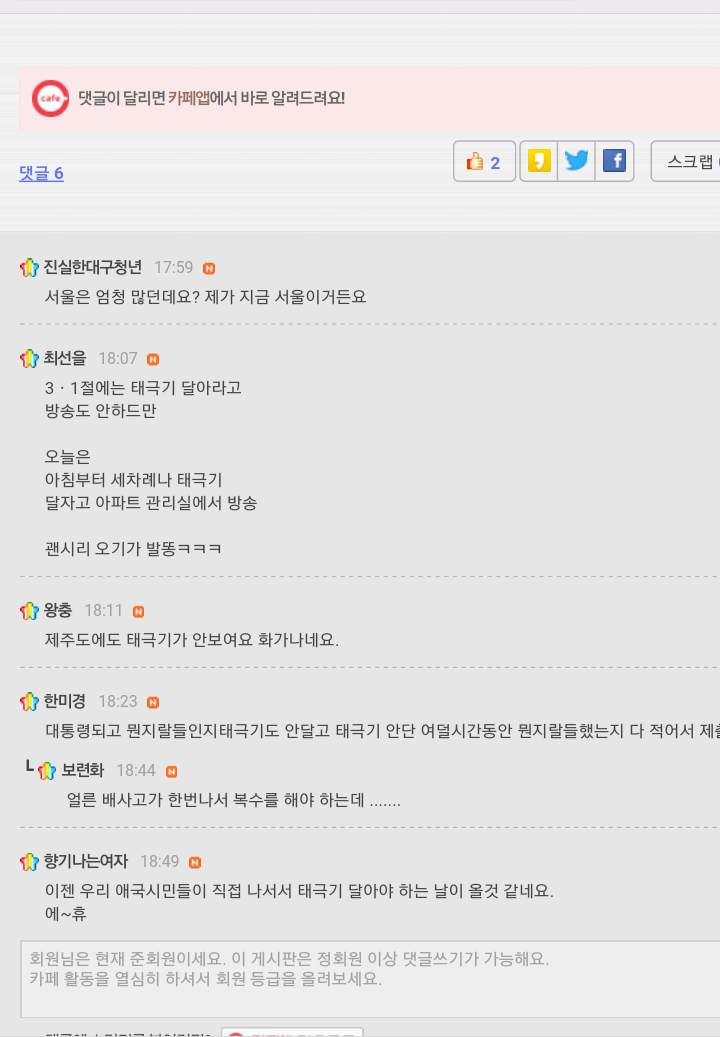
Task: Share the post on Facebook
Action: coord(614,161)
